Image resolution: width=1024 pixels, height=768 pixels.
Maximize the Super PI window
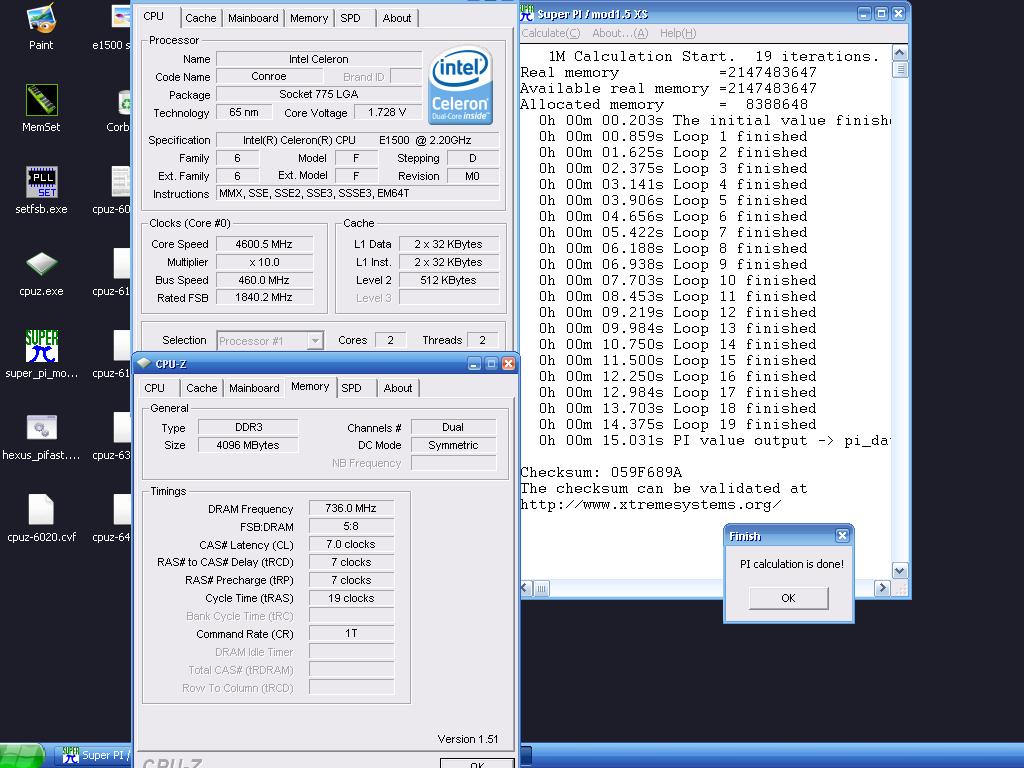(881, 13)
